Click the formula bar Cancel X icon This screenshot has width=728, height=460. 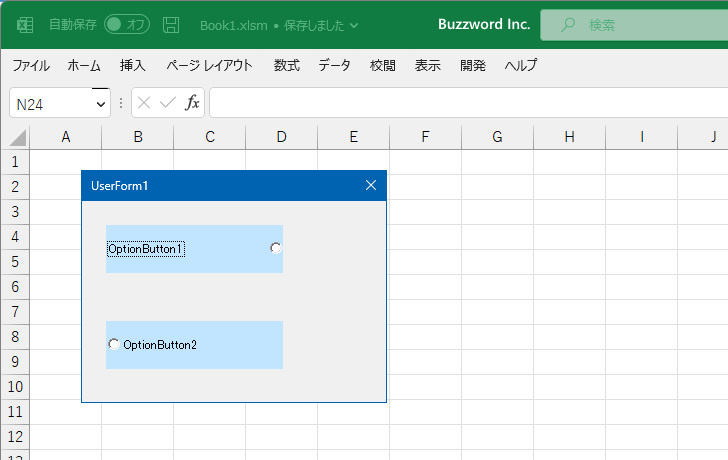click(144, 103)
